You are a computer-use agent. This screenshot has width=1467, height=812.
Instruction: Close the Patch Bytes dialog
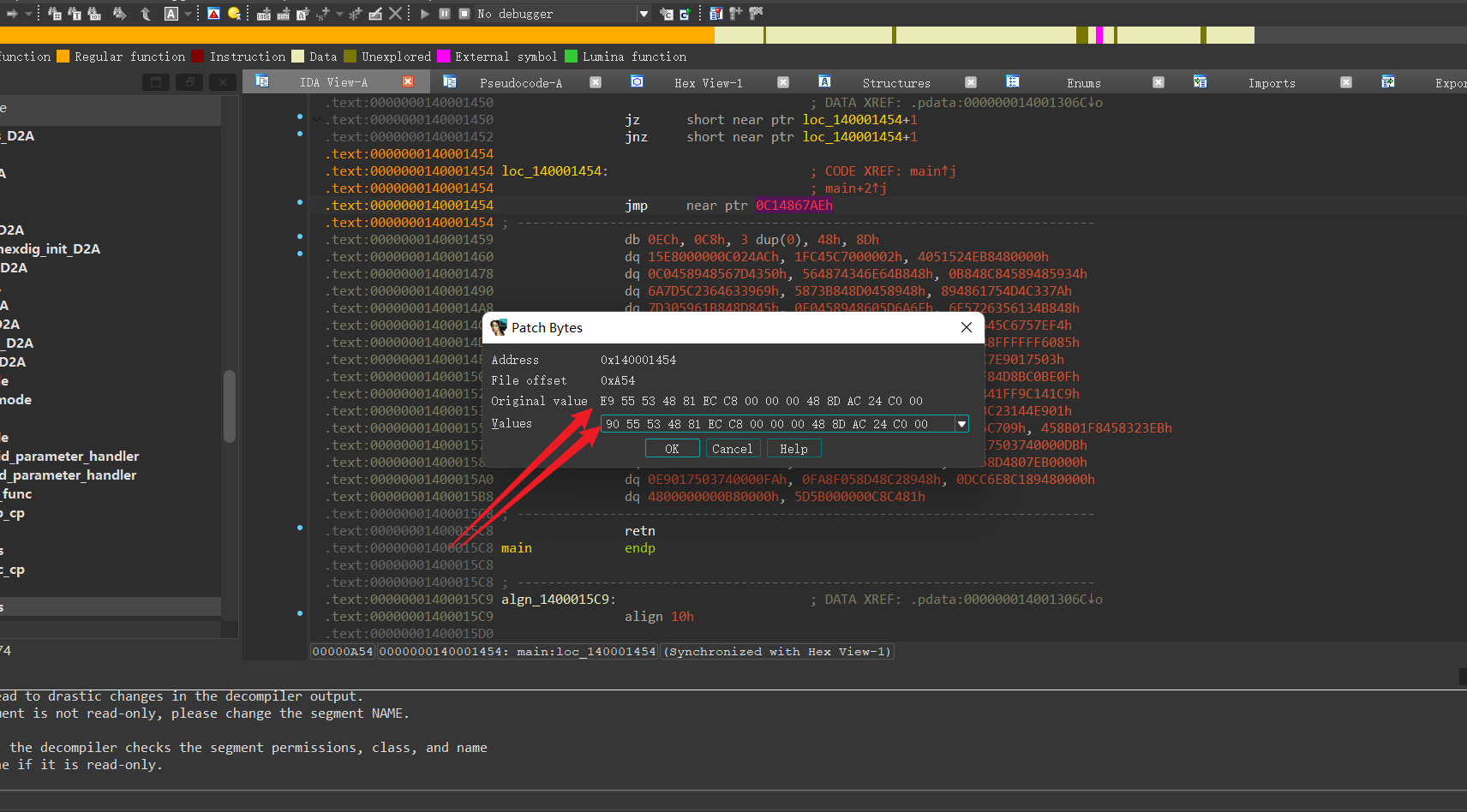point(967,327)
